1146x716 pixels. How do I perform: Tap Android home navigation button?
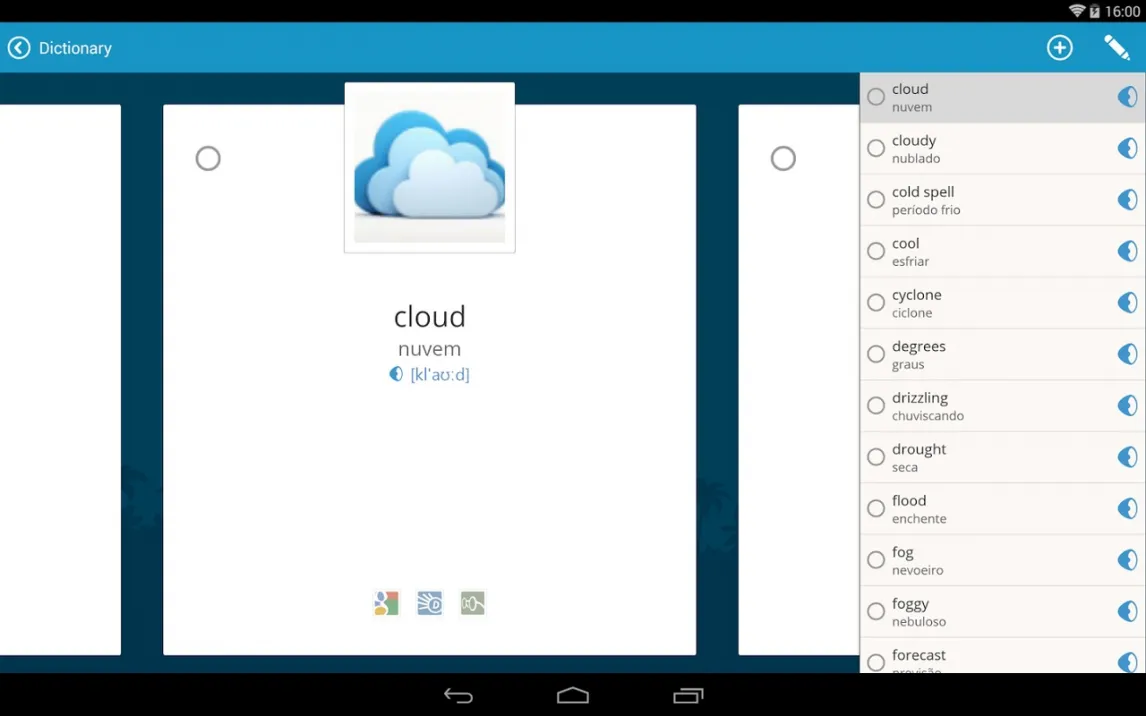572,695
